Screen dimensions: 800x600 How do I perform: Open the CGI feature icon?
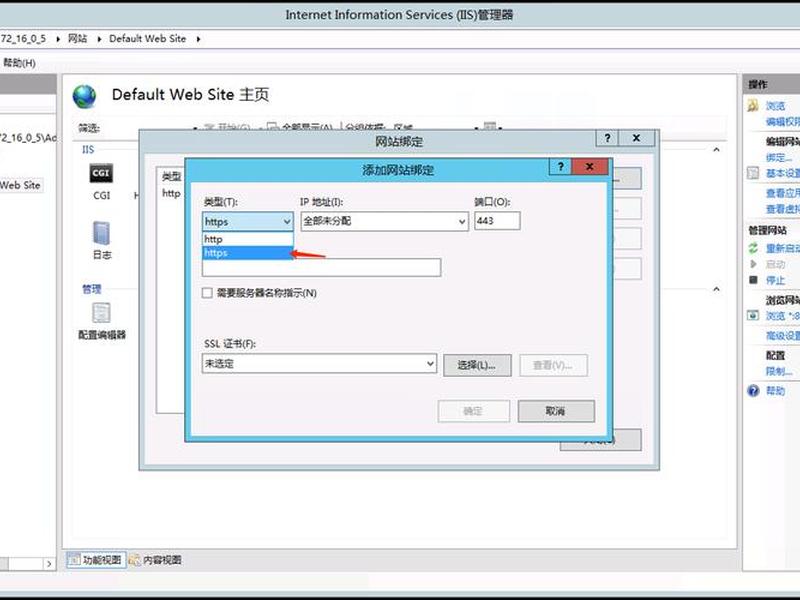point(101,174)
